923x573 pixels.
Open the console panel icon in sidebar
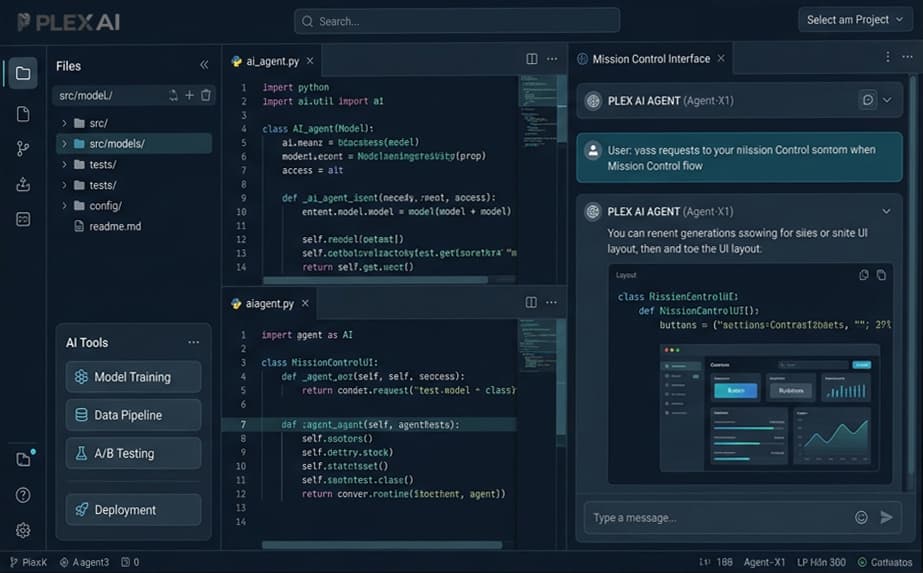23,220
